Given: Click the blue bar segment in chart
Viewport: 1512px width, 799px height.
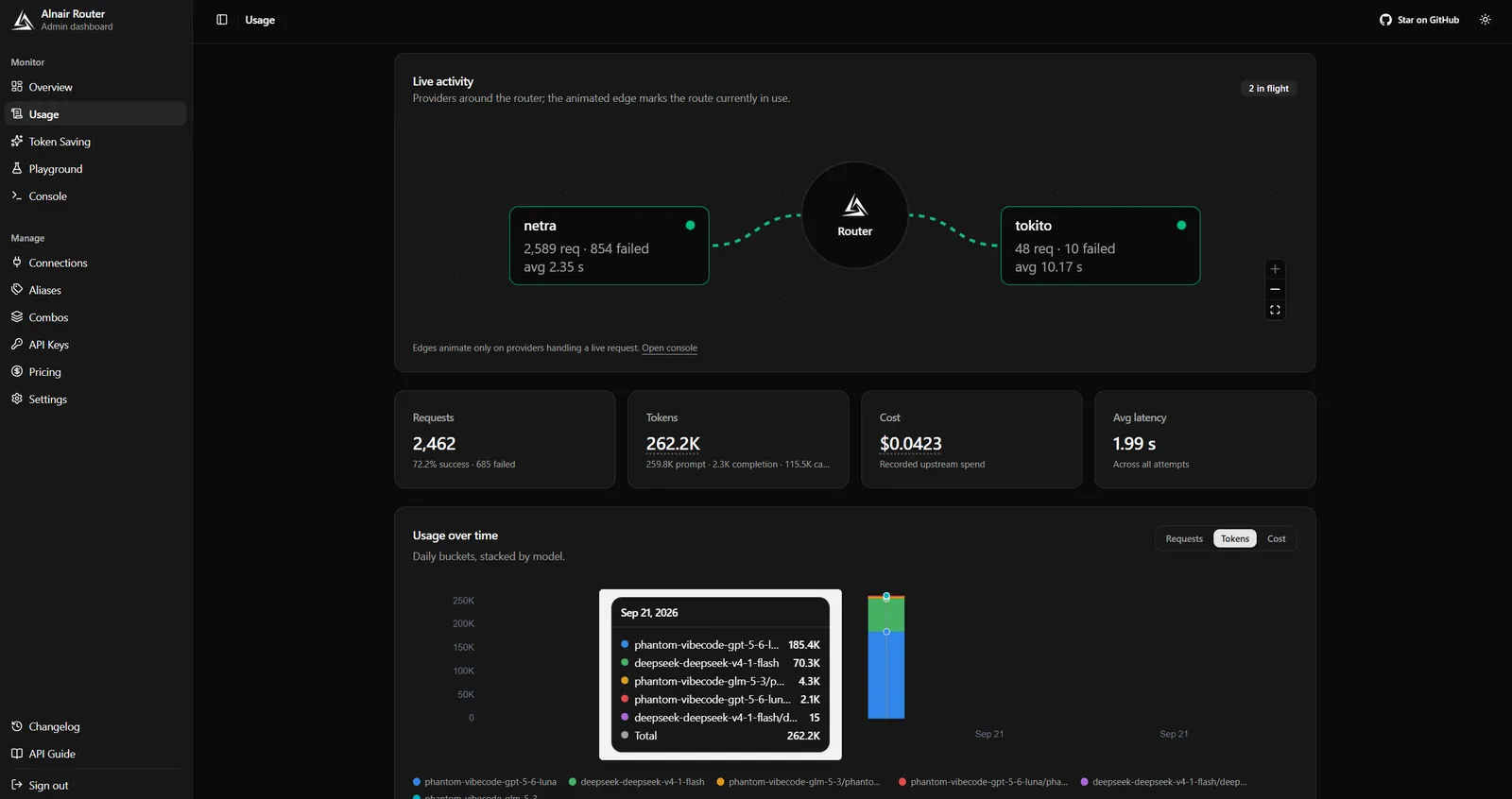Looking at the screenshot, I should coord(886,675).
